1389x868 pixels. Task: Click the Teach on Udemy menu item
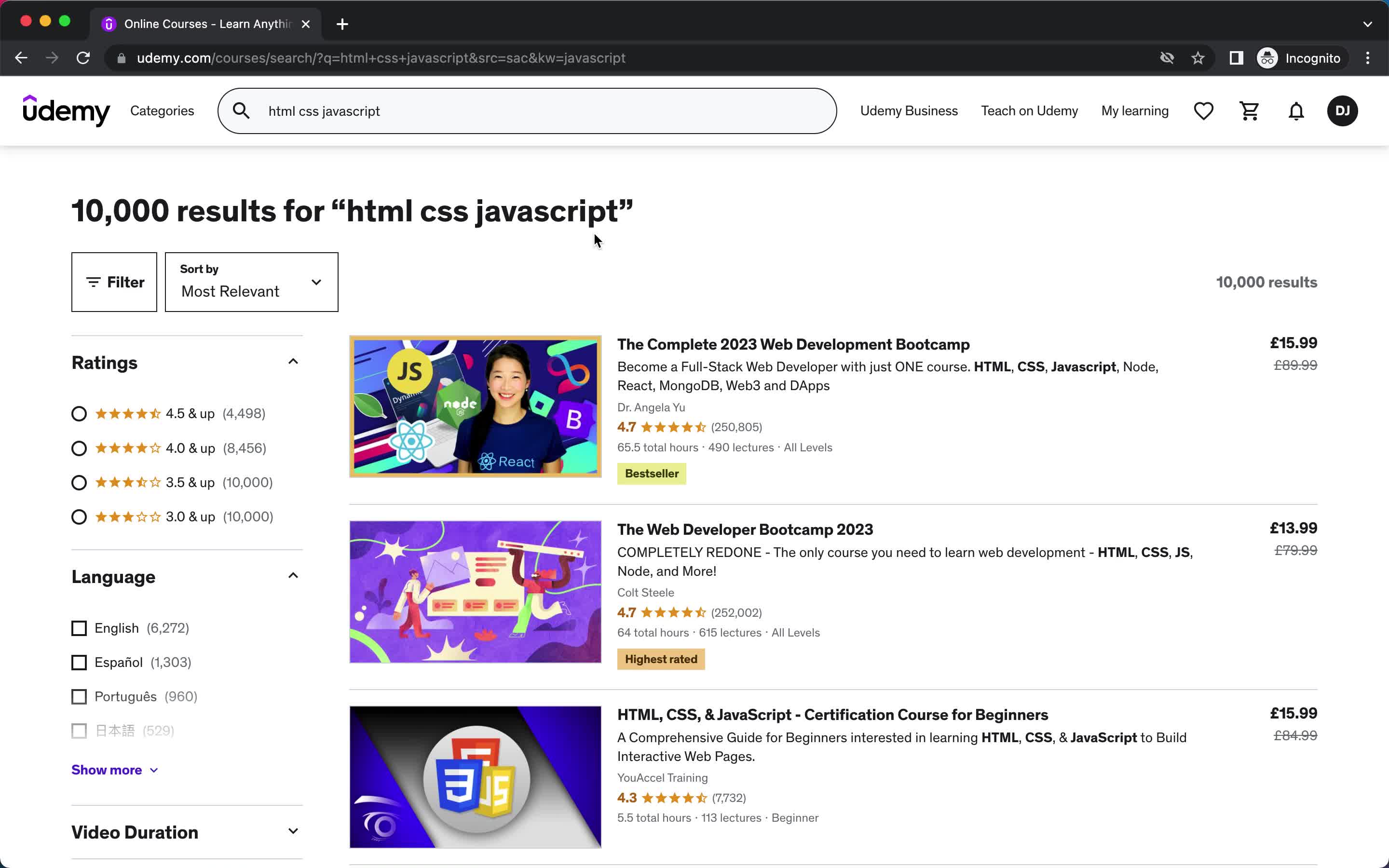1029,111
